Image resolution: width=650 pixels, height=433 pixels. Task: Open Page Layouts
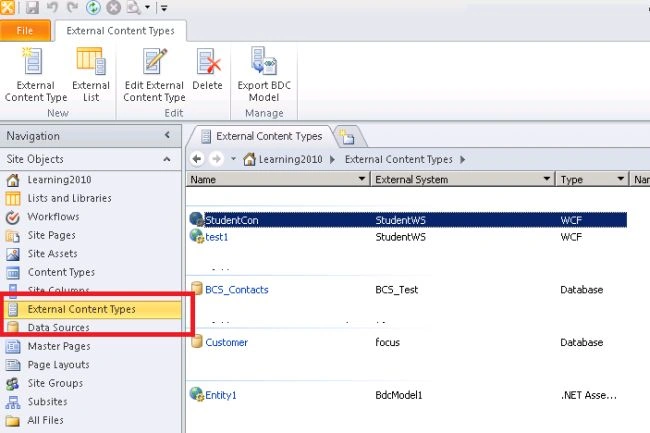click(x=58, y=365)
